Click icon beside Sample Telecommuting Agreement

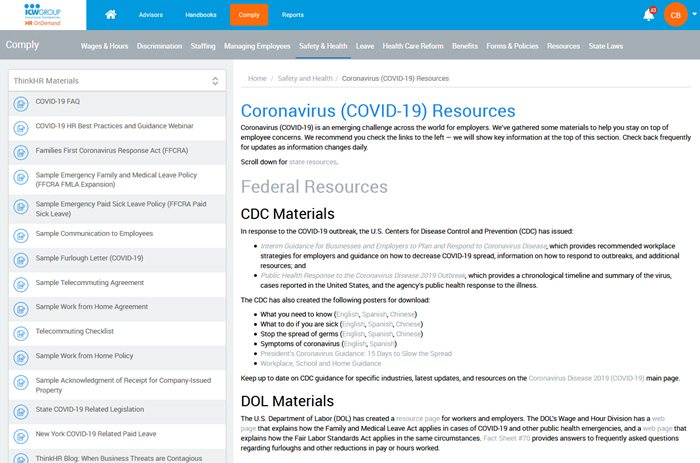point(21,285)
